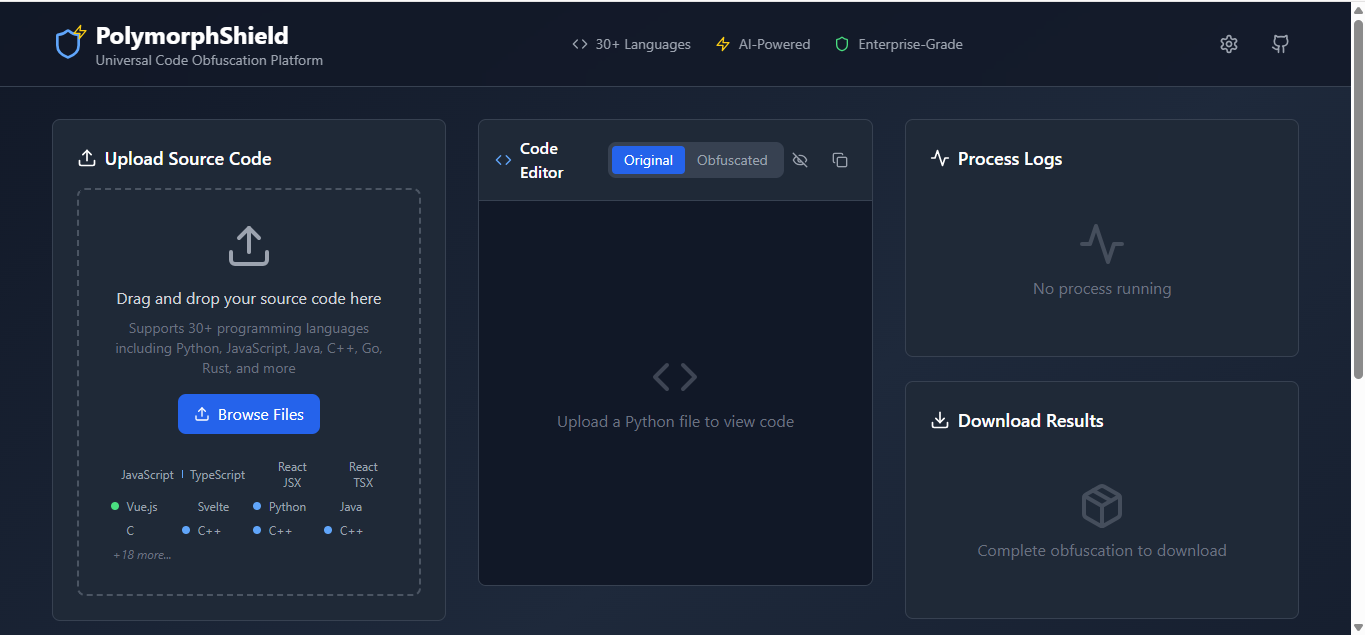1365x635 pixels.
Task: Click the Java language label
Action: (x=351, y=507)
